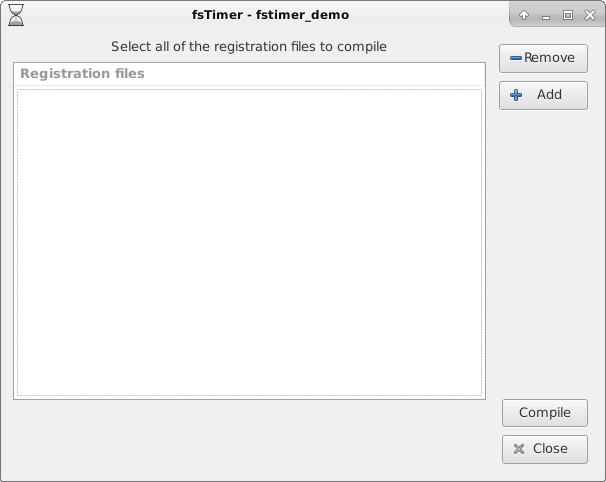Close the compile dialog via Close button
The height and width of the screenshot is (482, 606).
coord(545,449)
